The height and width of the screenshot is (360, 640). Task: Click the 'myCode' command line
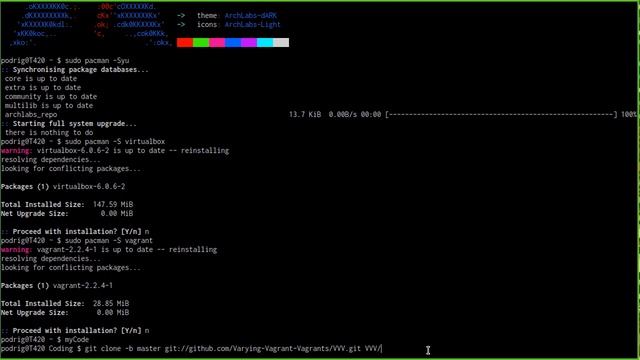coord(45,339)
